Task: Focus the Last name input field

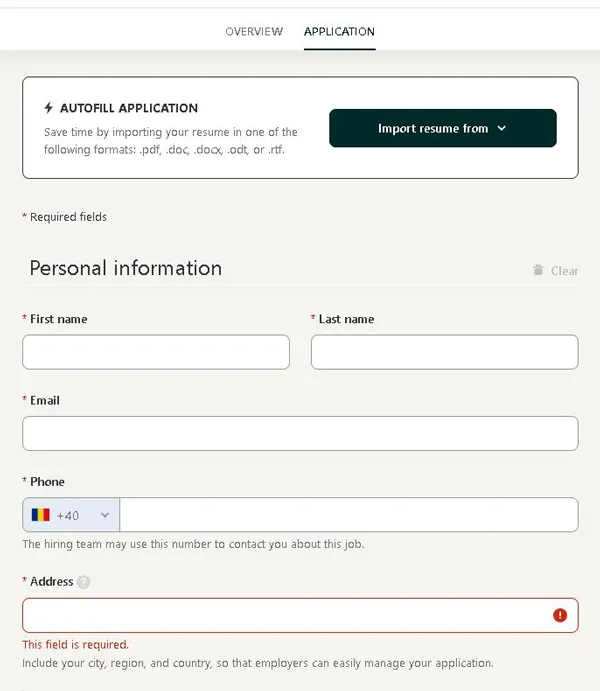Action: [444, 352]
